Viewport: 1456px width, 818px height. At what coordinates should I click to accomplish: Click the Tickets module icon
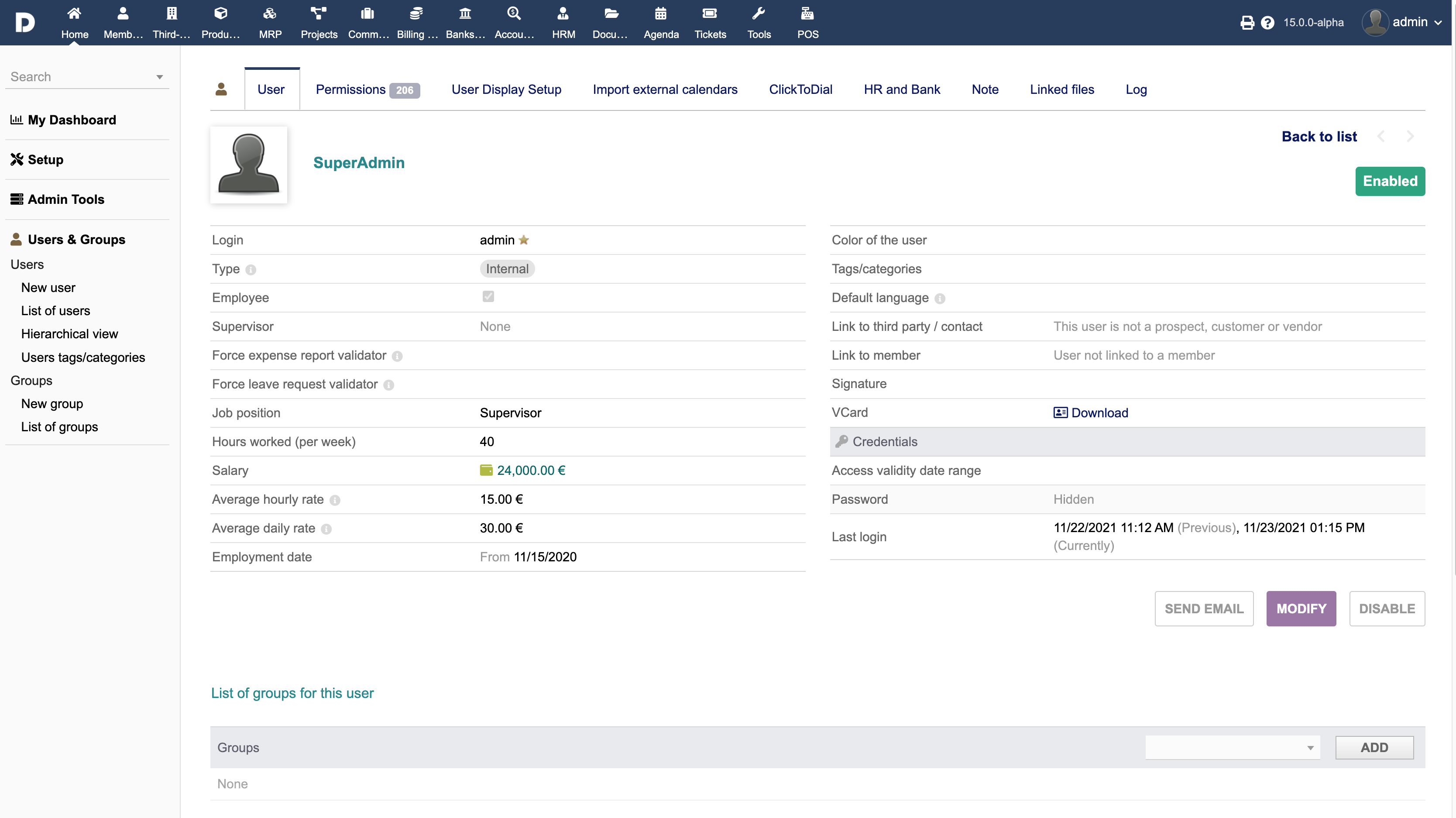(x=709, y=14)
